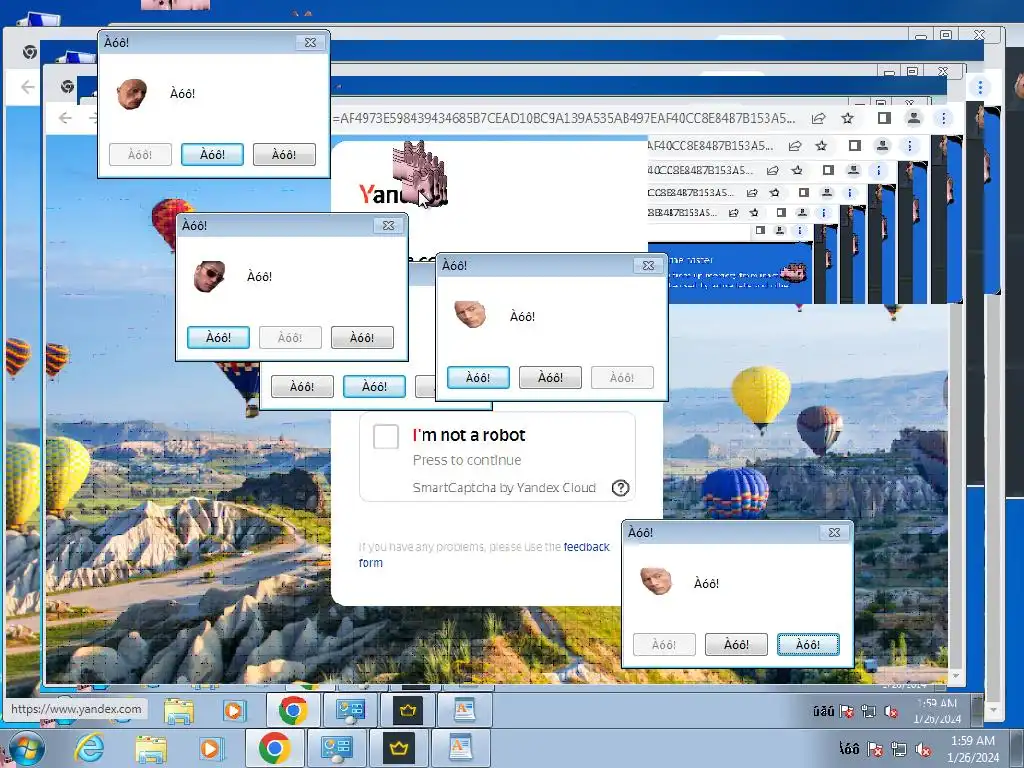Bookmark page via star on '=AF4973E5' address row
Image resolution: width=1024 pixels, height=768 pixels.
(x=848, y=118)
